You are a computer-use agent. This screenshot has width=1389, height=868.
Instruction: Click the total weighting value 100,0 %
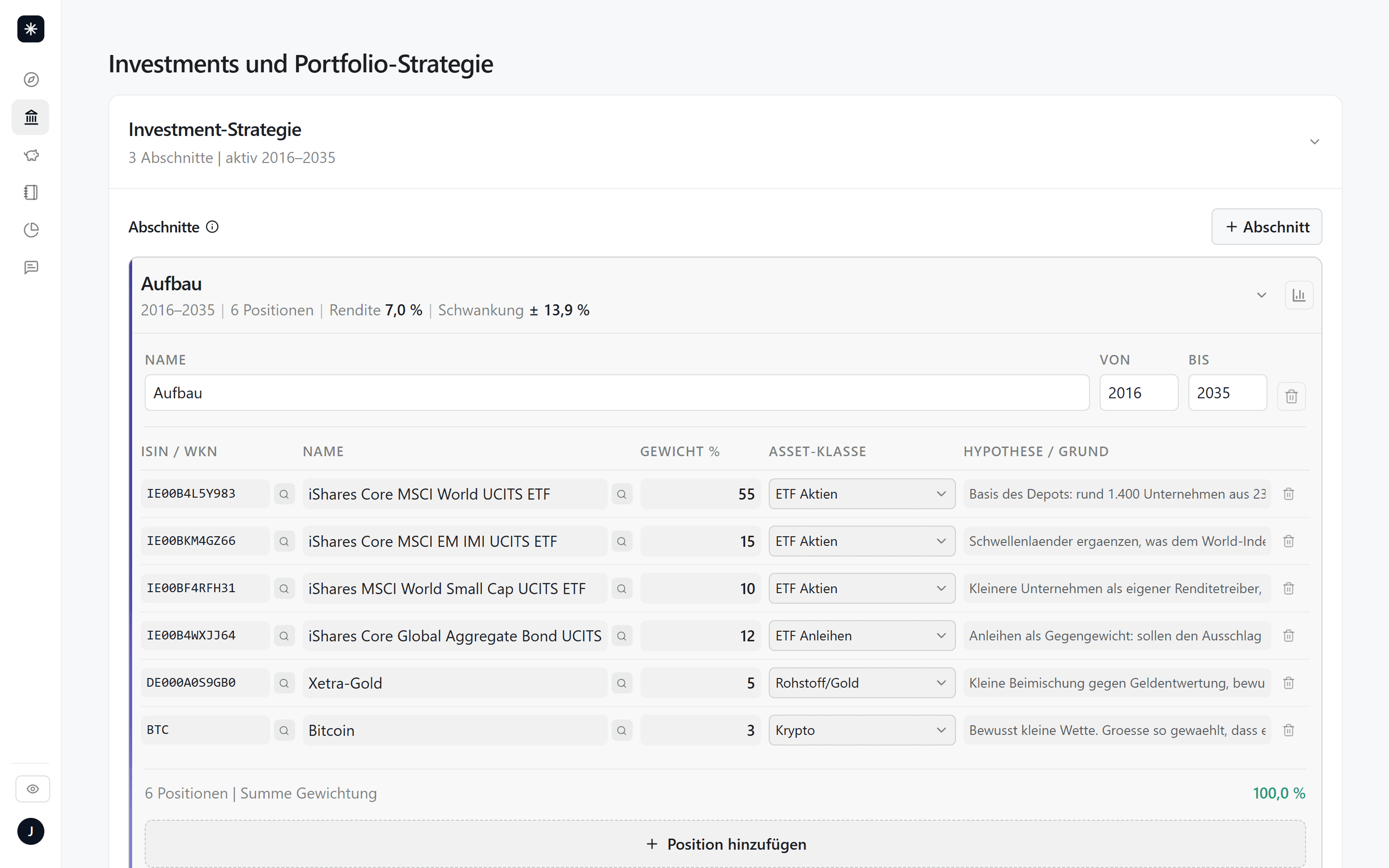coord(1279,793)
